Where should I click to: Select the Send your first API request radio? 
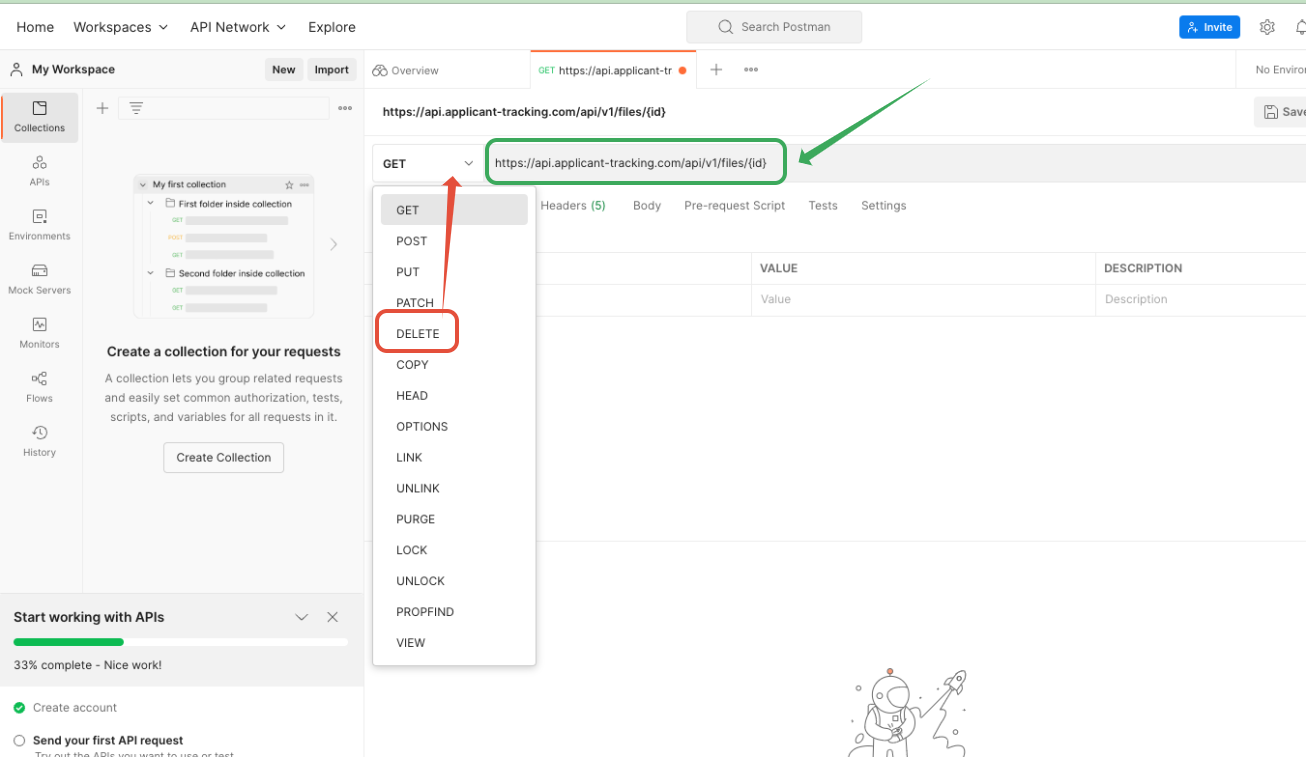19,741
